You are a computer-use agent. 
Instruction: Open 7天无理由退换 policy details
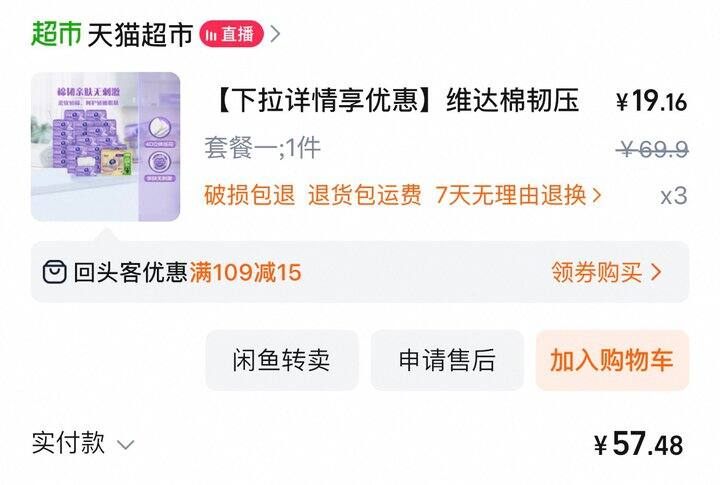click(x=511, y=195)
